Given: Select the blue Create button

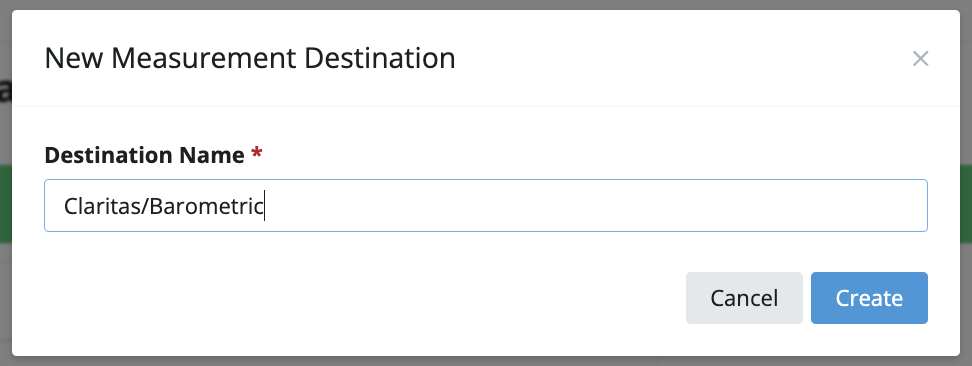Looking at the screenshot, I should pyautogui.click(x=869, y=298).
